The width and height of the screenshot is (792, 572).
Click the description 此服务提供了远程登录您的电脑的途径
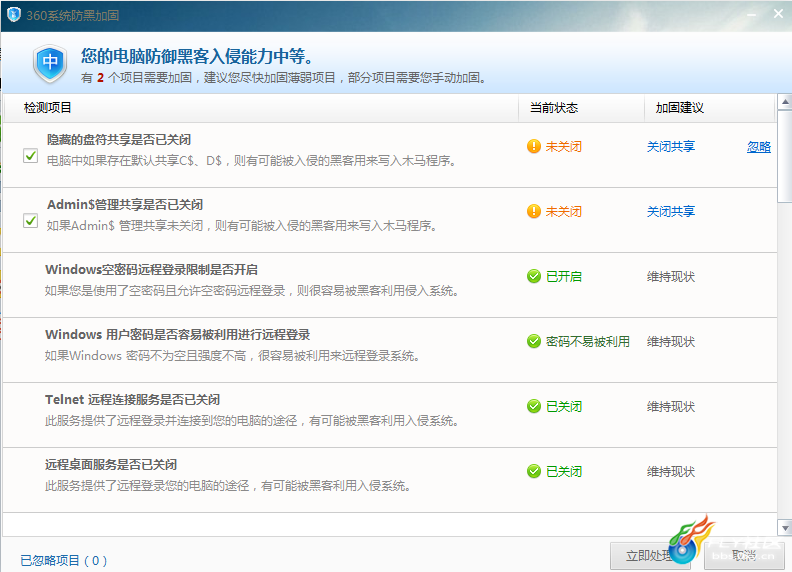click(228, 486)
